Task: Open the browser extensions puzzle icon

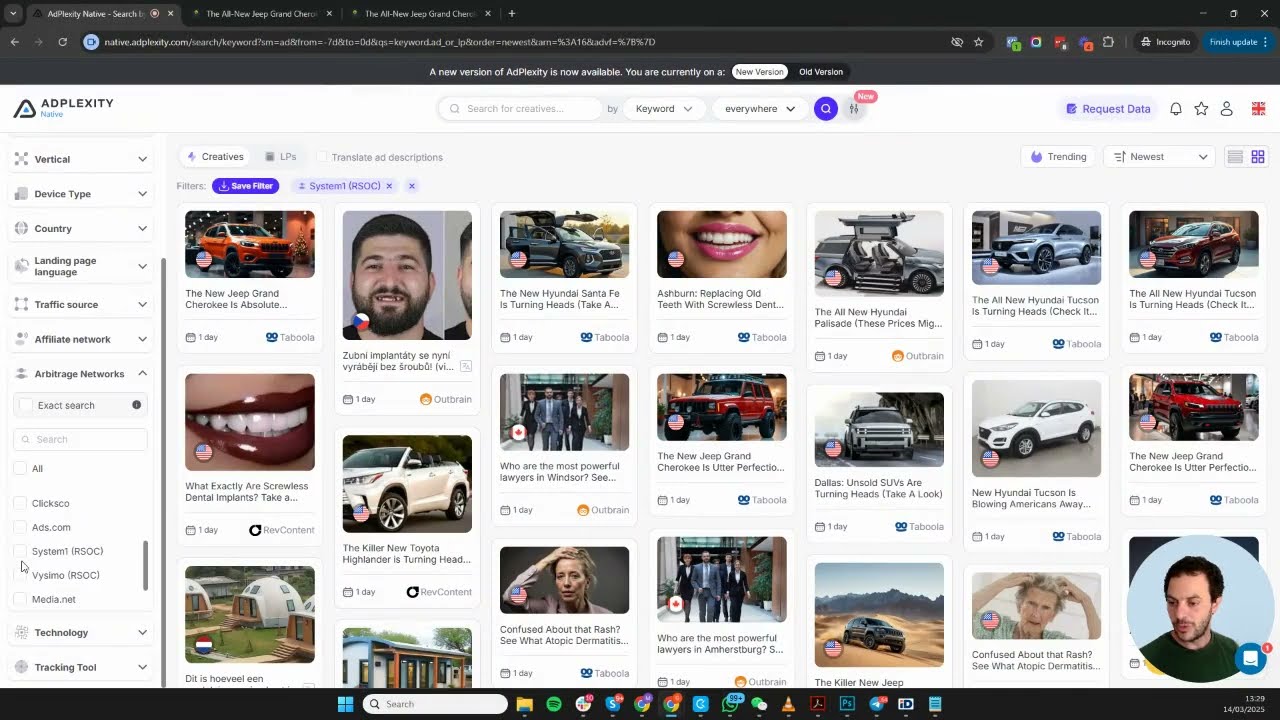Action: pos(1108,42)
